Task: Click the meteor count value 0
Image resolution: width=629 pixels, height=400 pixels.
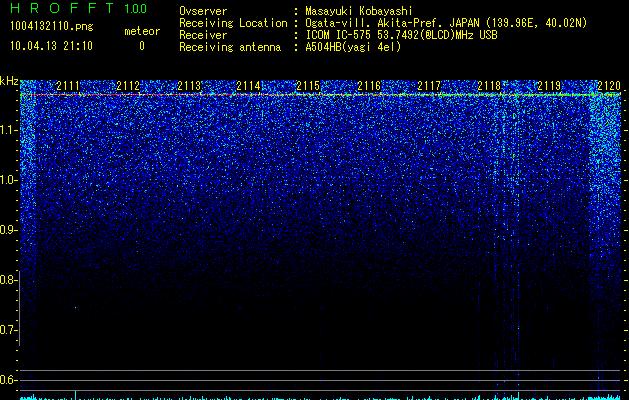Action: point(142,46)
